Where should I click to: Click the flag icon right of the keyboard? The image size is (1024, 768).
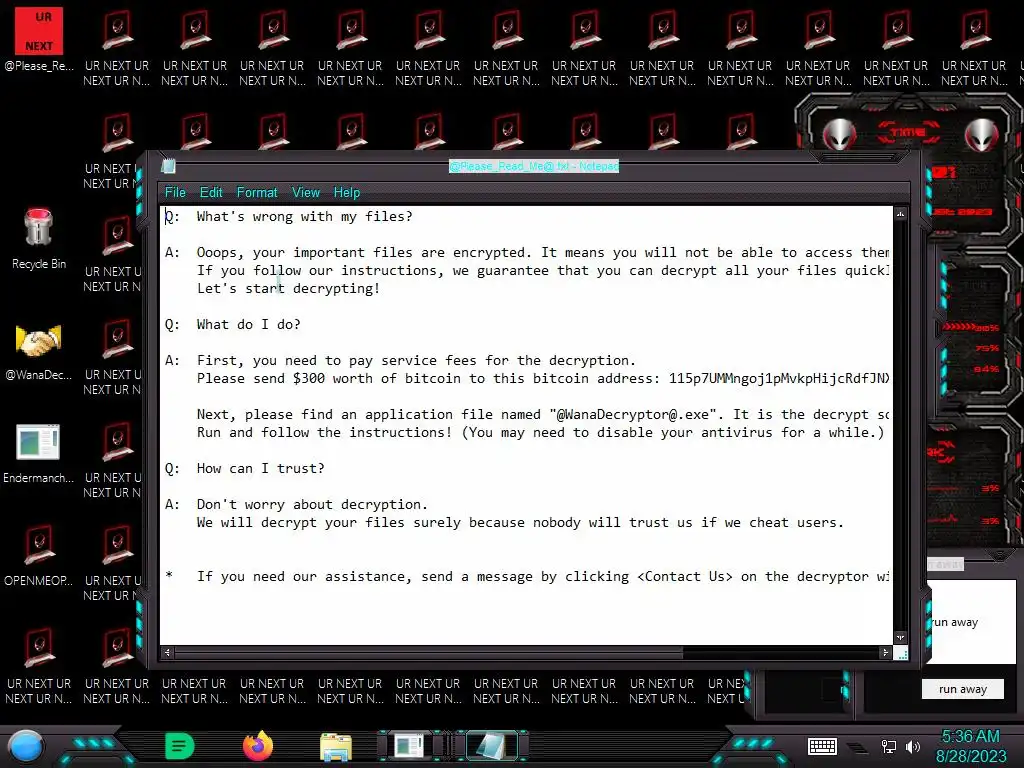(857, 747)
